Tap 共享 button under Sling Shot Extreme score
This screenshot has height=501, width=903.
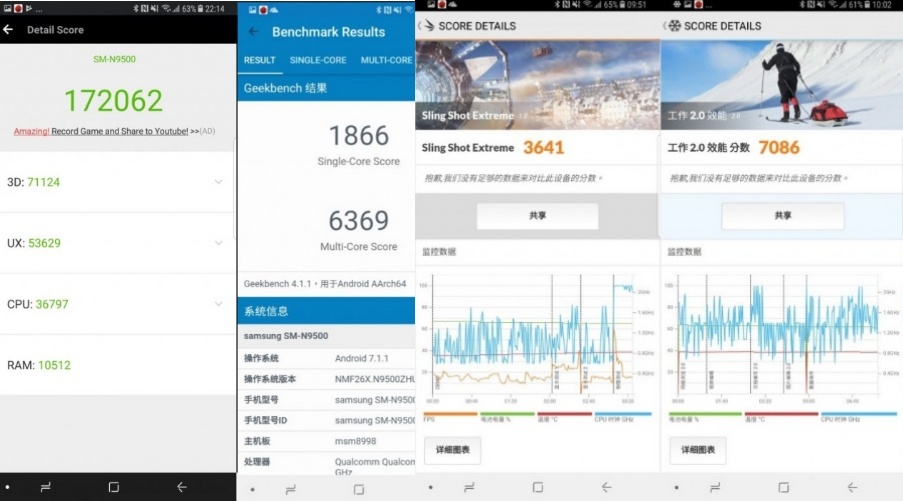(x=537, y=215)
